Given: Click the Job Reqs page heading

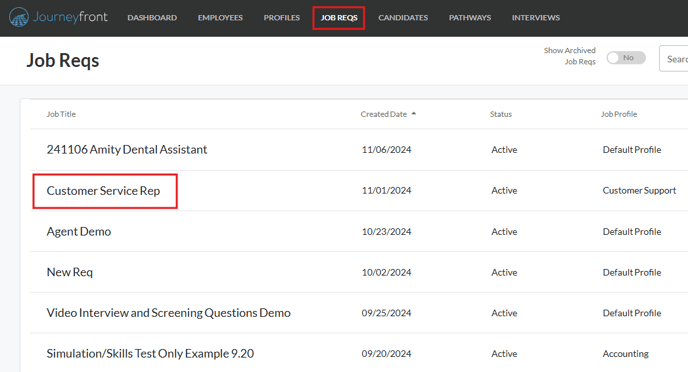Looking at the screenshot, I should click(63, 61).
